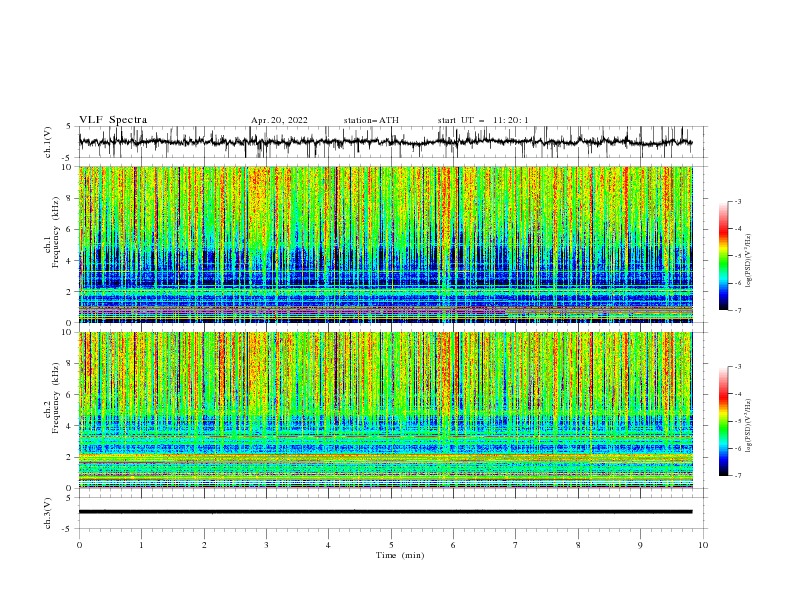This screenshot has height=612, width=792.
Task: Click the time axis tick labeled 9
Action: pyautogui.click(x=640, y=545)
